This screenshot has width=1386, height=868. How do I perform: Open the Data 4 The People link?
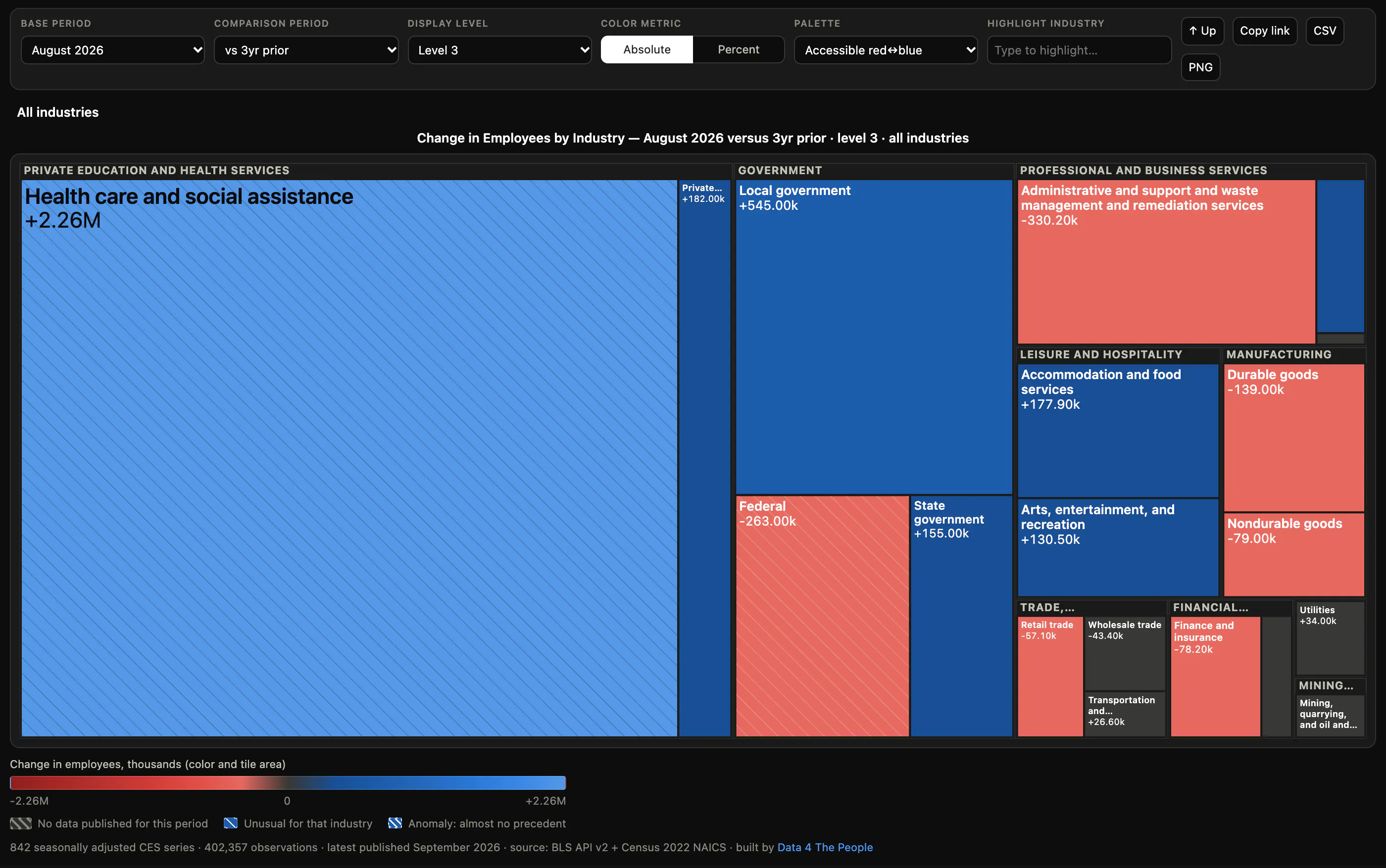tap(825, 847)
